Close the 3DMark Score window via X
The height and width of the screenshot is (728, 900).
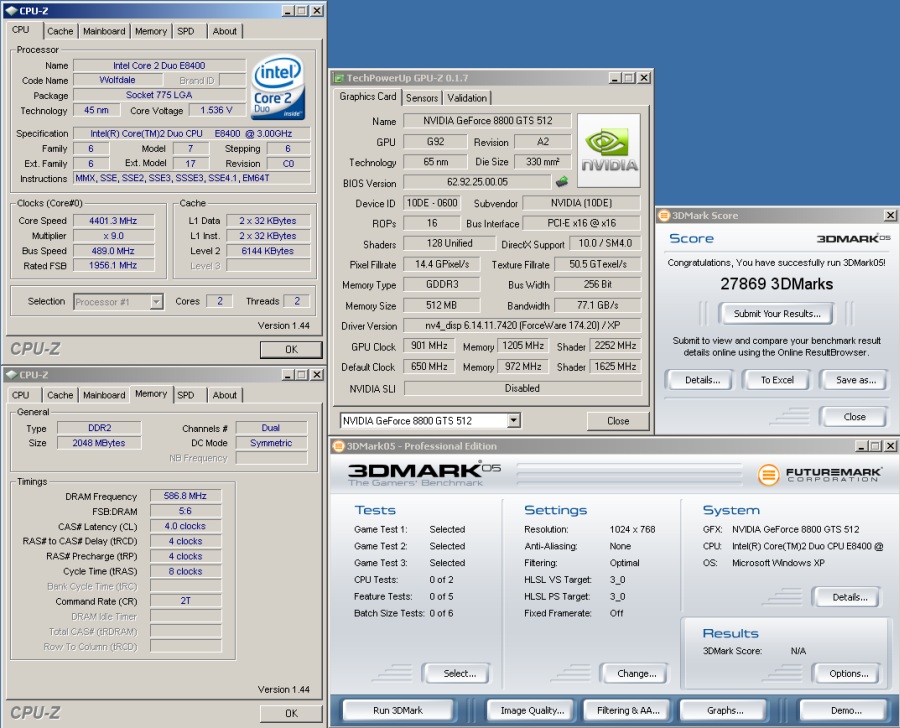[890, 215]
